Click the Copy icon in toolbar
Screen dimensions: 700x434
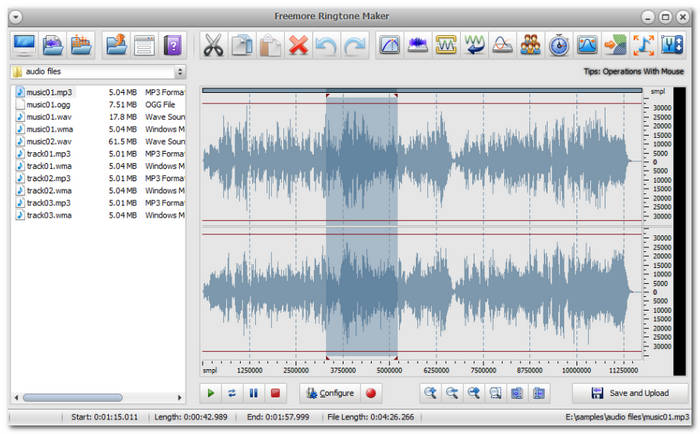[241, 45]
